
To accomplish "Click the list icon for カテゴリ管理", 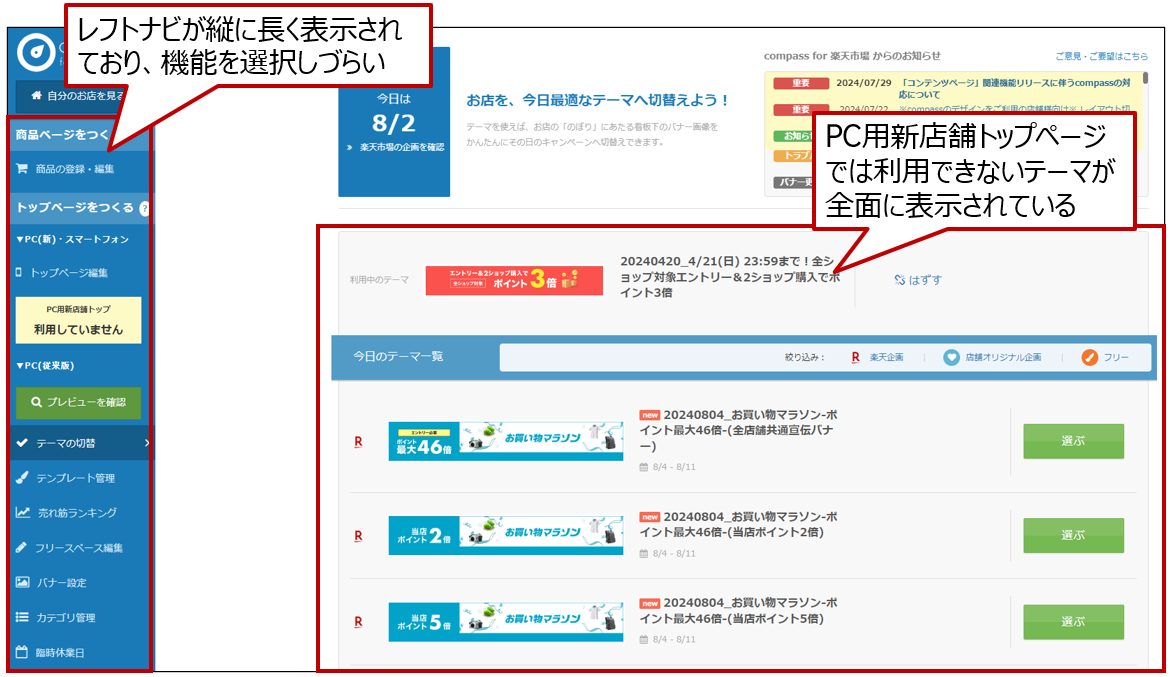I will 22,617.
